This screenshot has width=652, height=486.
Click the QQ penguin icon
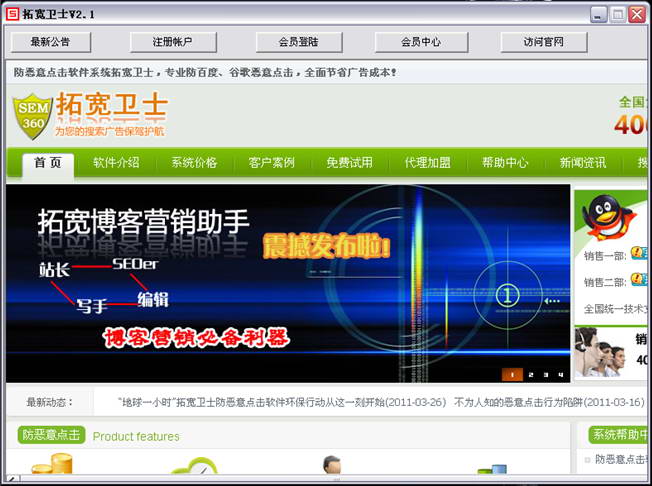click(x=609, y=217)
